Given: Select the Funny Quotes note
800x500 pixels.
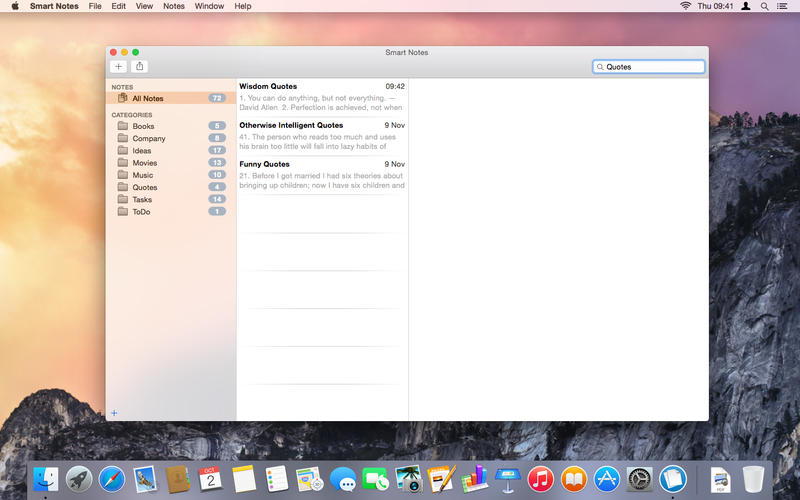Looking at the screenshot, I should (322, 174).
